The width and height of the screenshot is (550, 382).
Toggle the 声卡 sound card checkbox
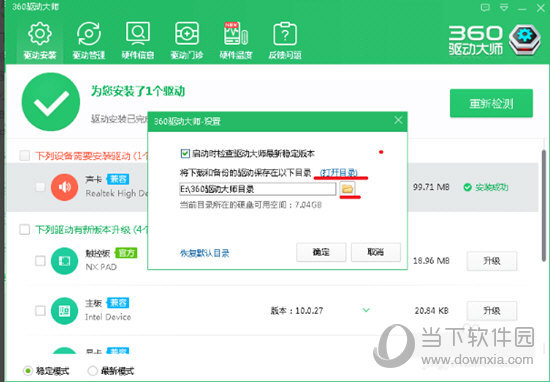coord(40,187)
